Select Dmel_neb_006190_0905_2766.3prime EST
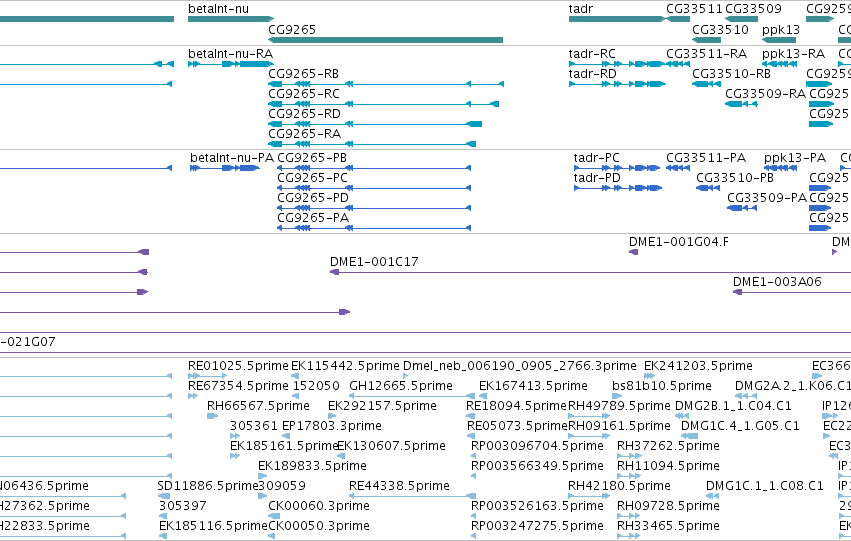 click(405, 376)
